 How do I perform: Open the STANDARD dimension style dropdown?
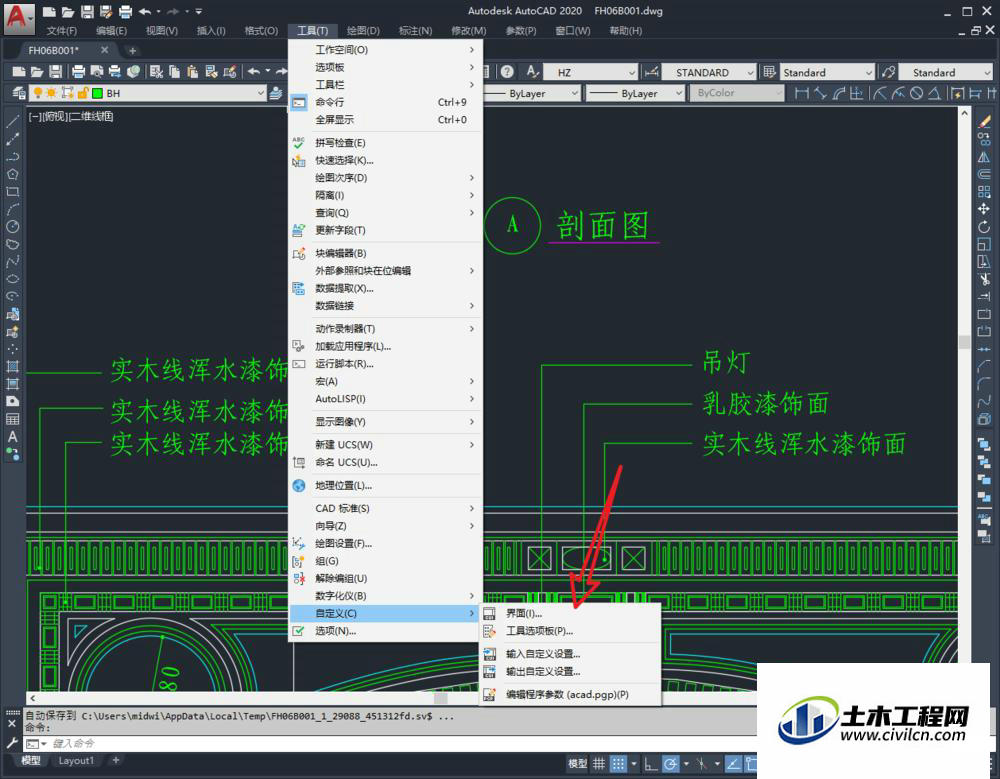[750, 72]
